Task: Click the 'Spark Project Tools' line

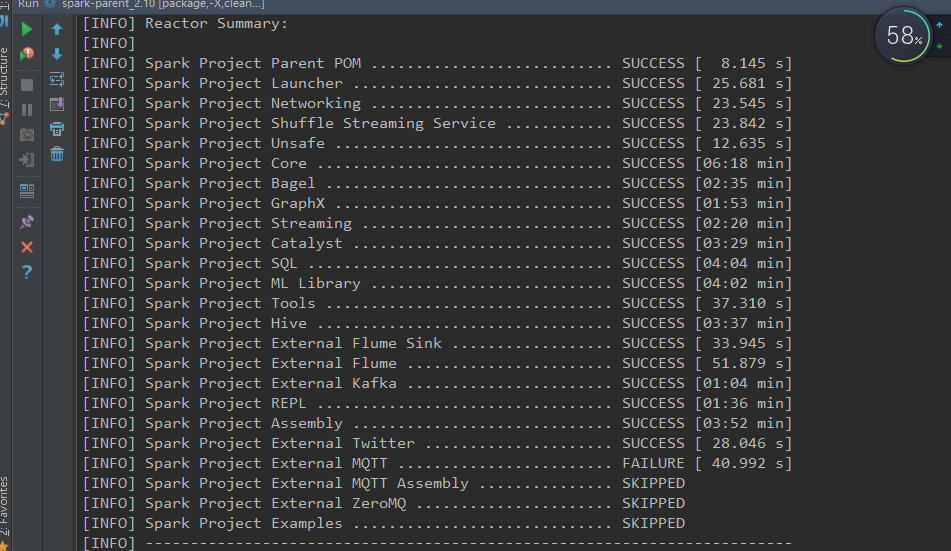Action: coord(437,304)
